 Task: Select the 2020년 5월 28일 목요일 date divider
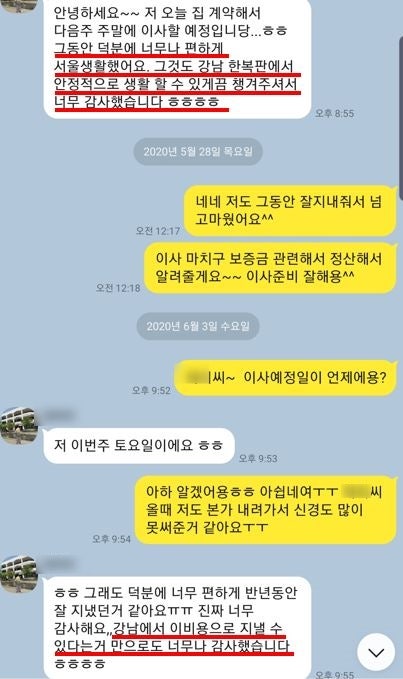click(x=198, y=152)
